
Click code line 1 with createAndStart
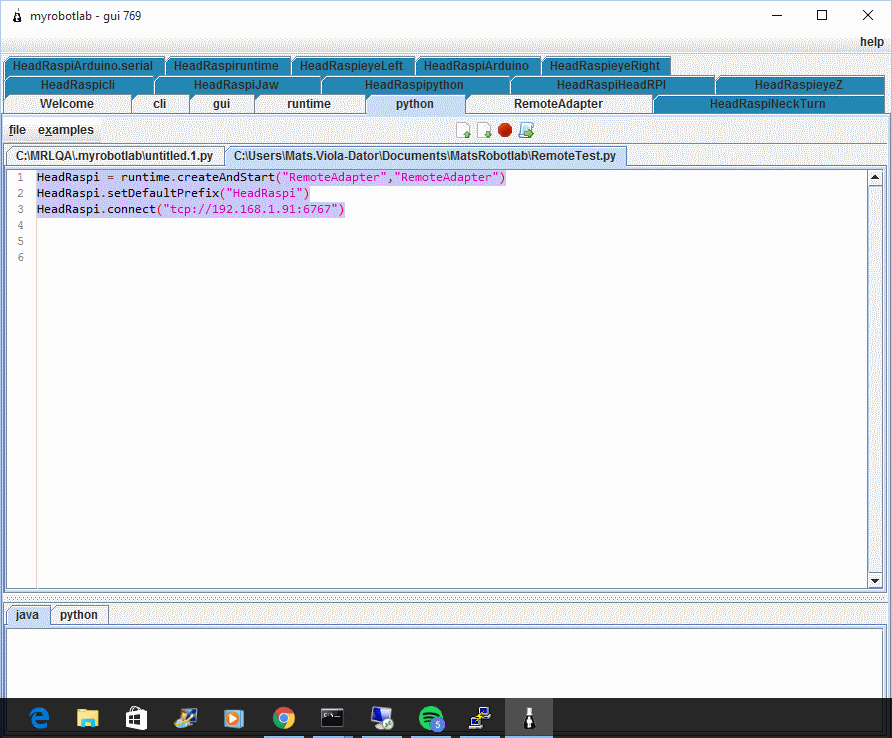(271, 178)
